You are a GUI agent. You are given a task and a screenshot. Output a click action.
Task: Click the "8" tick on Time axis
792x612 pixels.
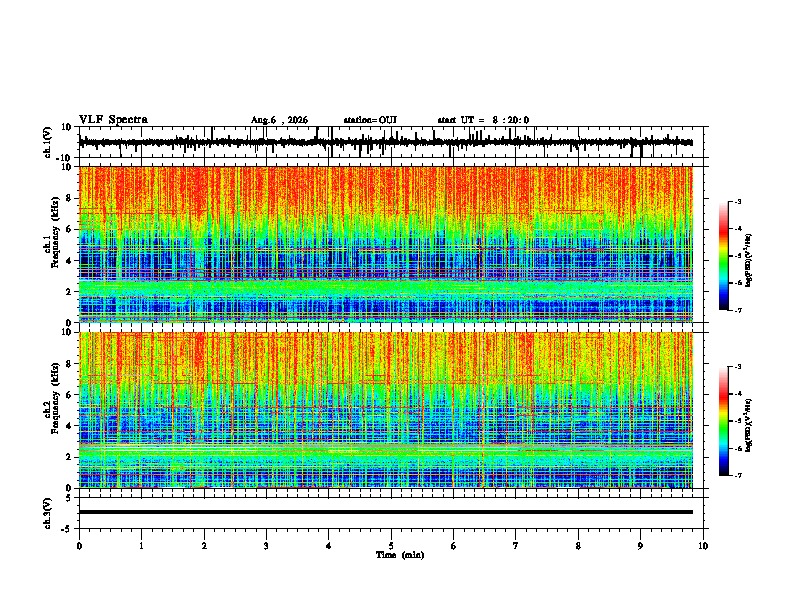coord(578,546)
